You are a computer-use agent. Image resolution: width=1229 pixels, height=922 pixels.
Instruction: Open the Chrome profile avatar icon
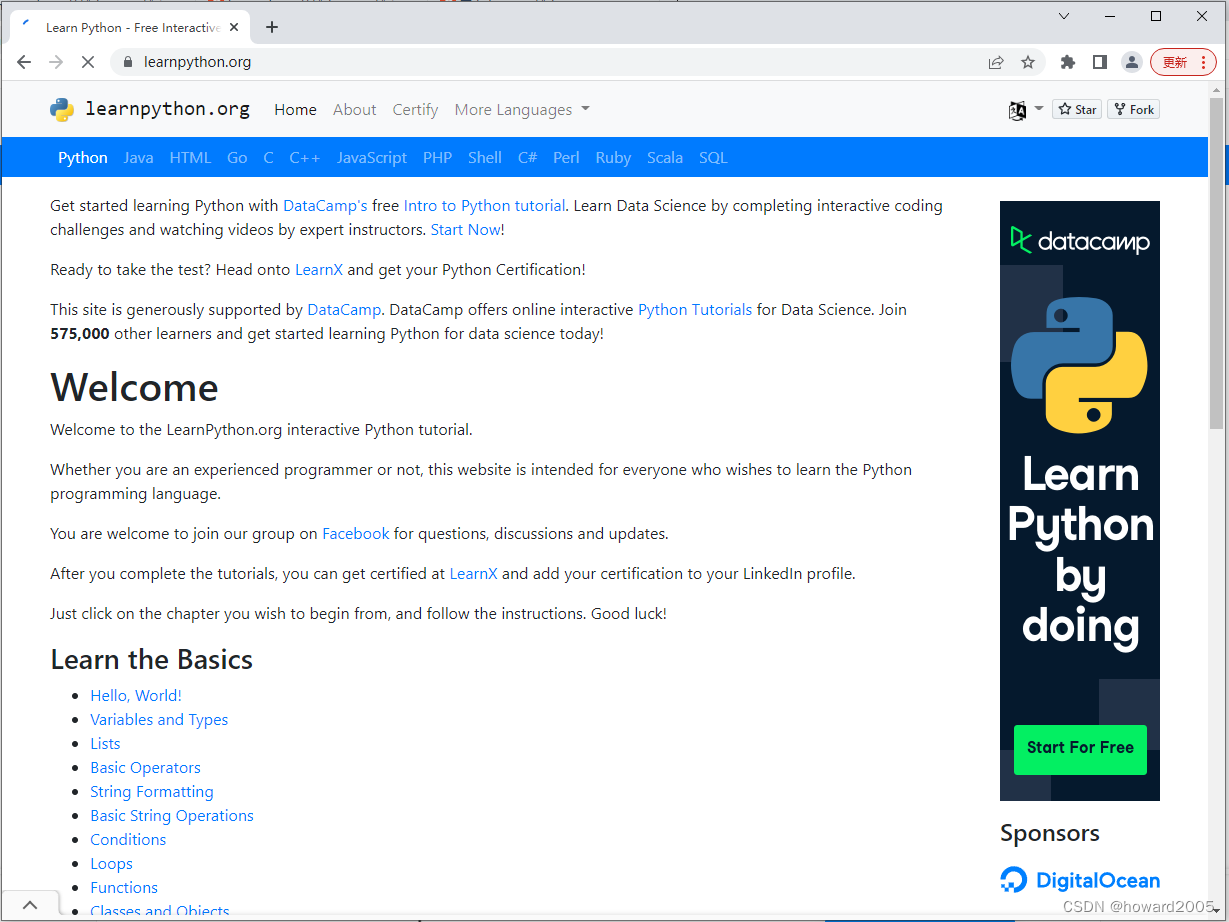point(1132,62)
